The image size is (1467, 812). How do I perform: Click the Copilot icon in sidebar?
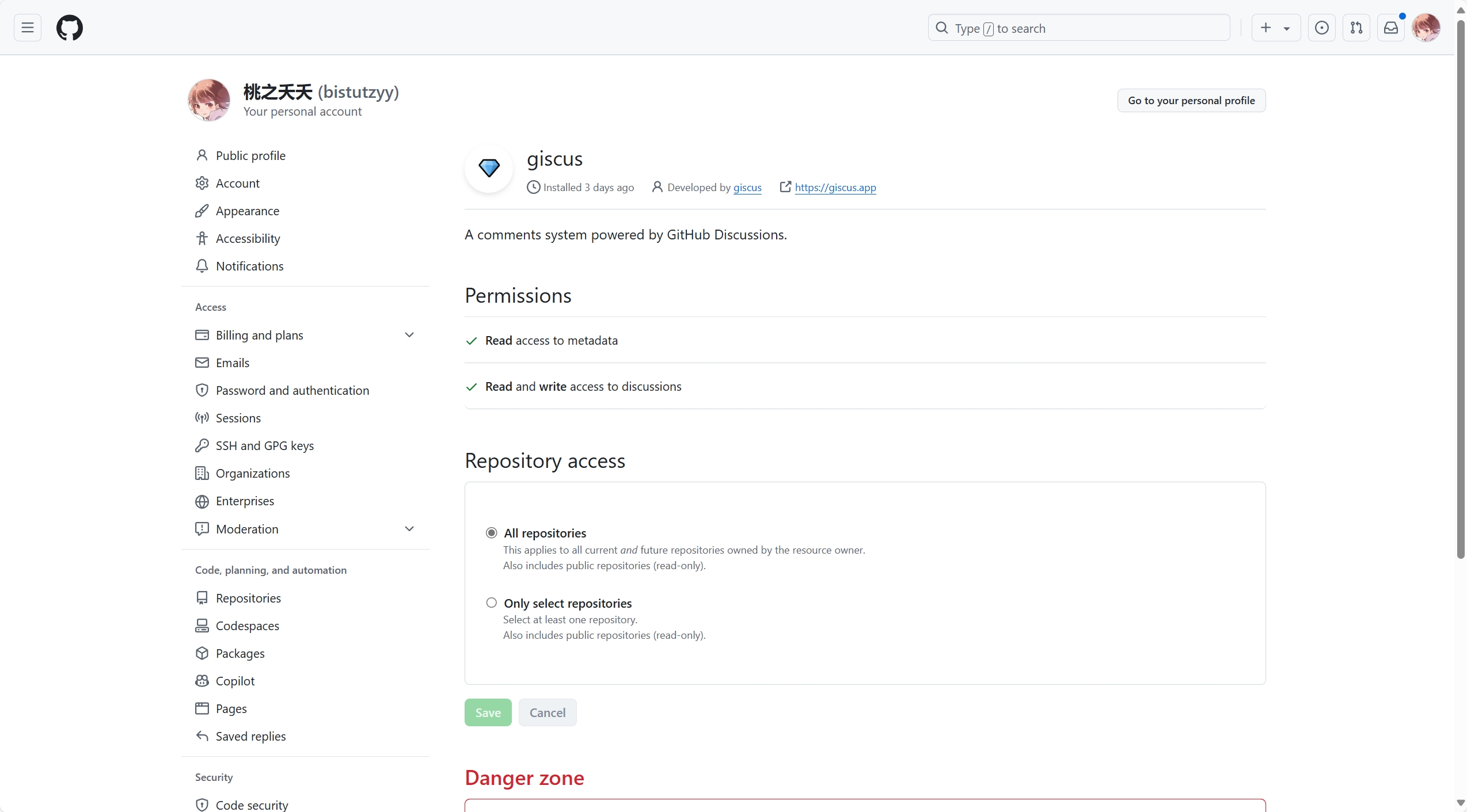point(202,681)
